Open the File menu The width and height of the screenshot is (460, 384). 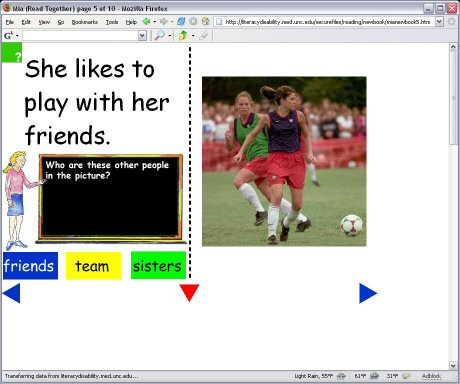10,22
